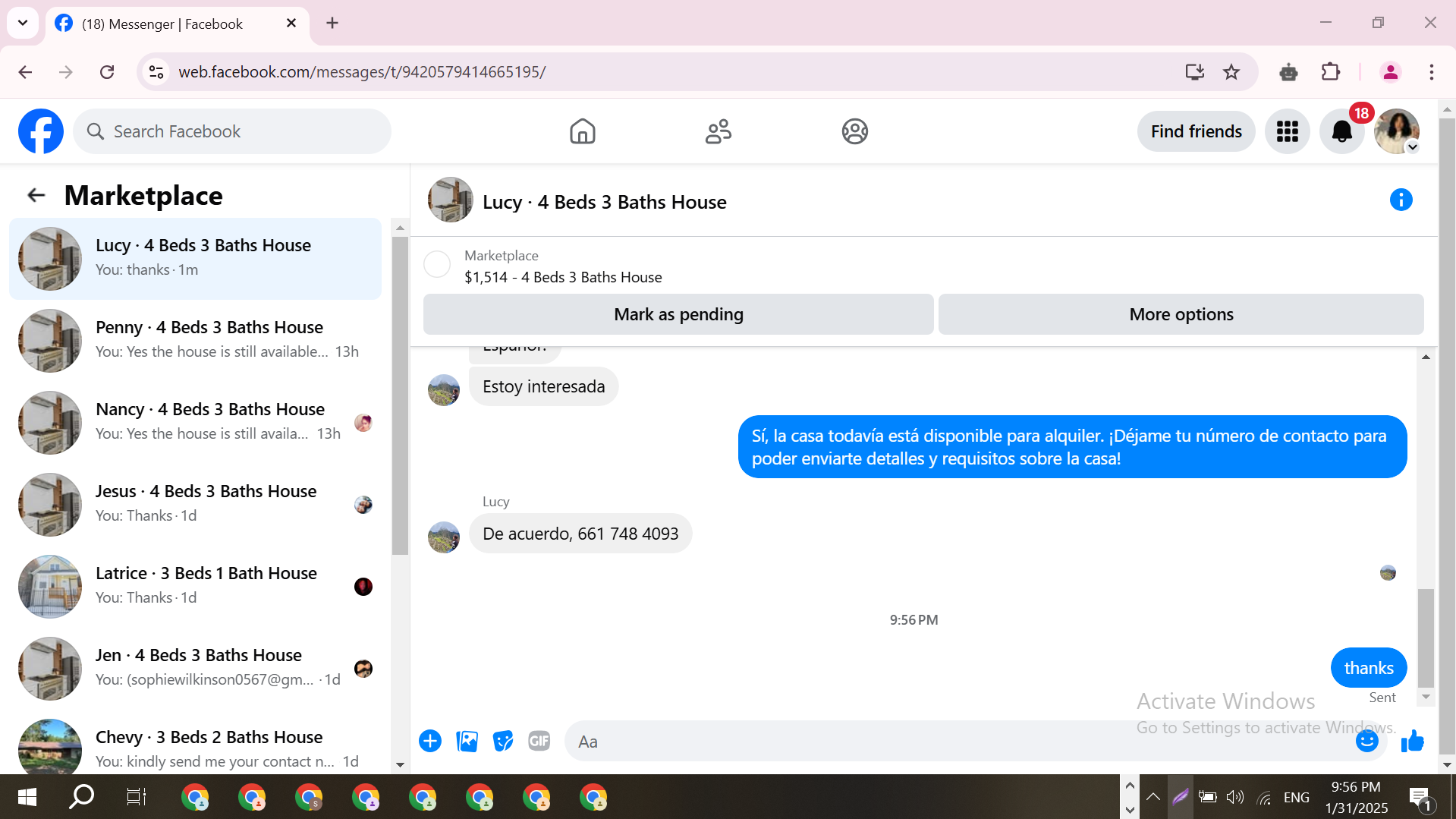
Task: Open the robot extension icon
Action: click(x=1288, y=72)
